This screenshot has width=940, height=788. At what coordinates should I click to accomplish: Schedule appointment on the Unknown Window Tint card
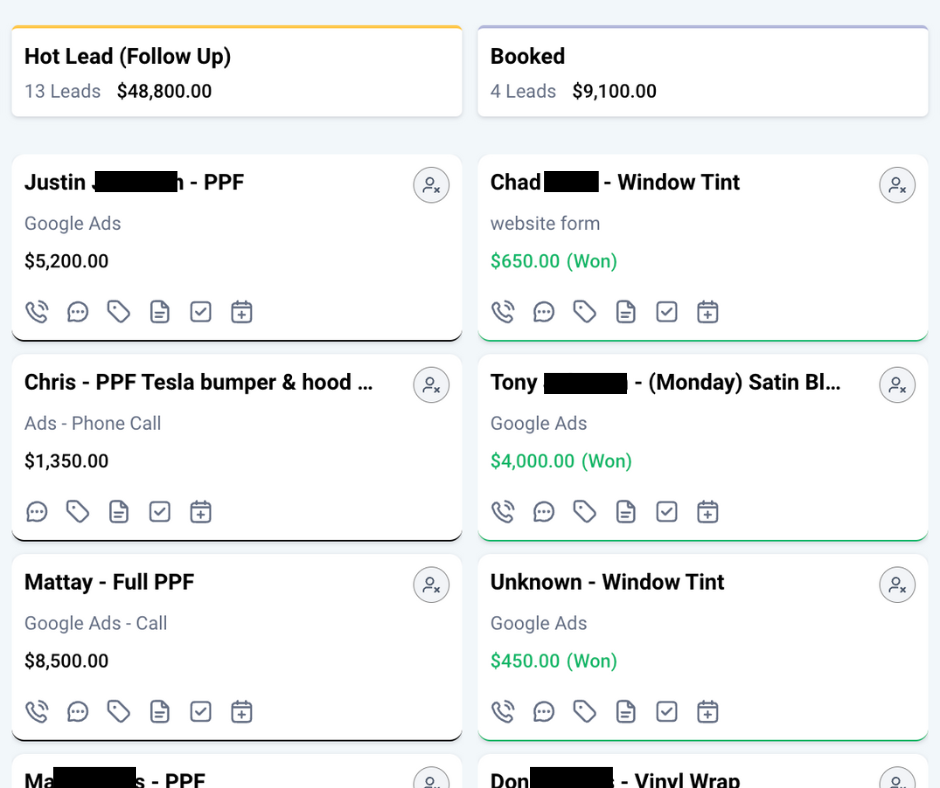(x=707, y=711)
